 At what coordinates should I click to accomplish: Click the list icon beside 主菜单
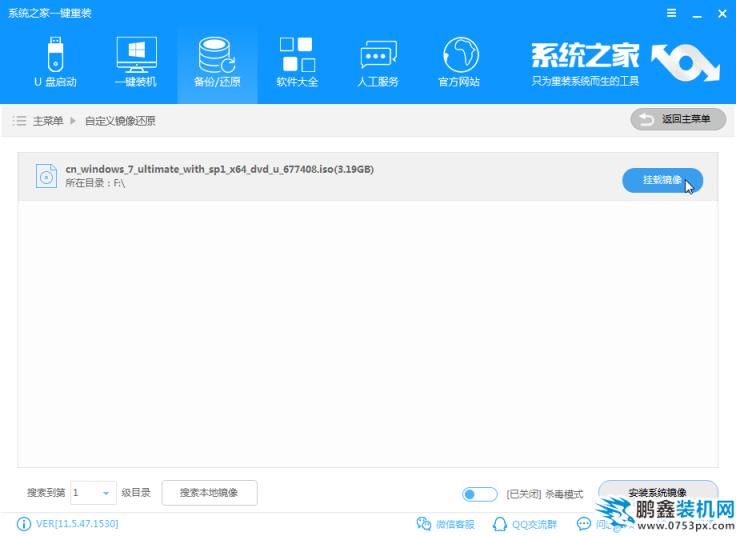point(19,121)
